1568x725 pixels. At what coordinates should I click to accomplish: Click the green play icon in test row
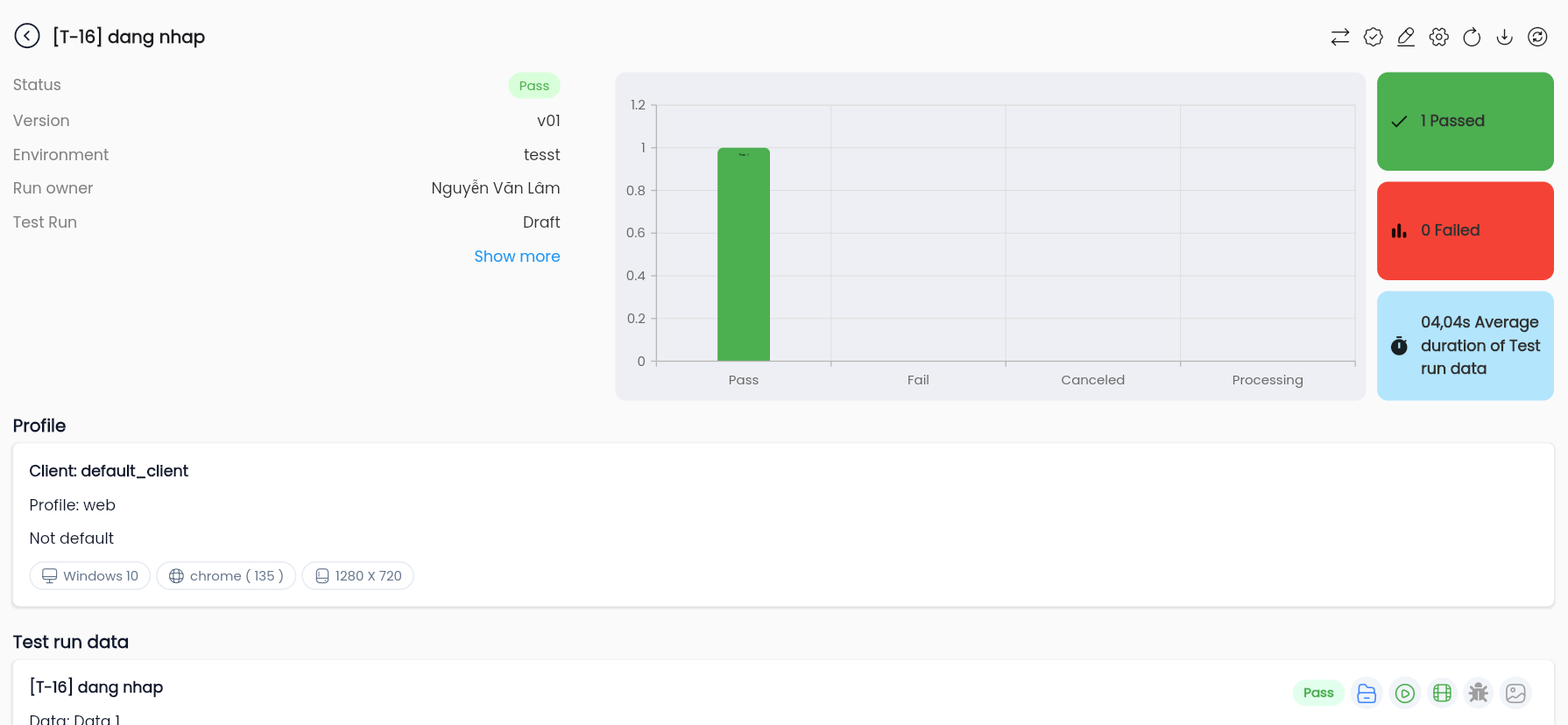coord(1405,693)
